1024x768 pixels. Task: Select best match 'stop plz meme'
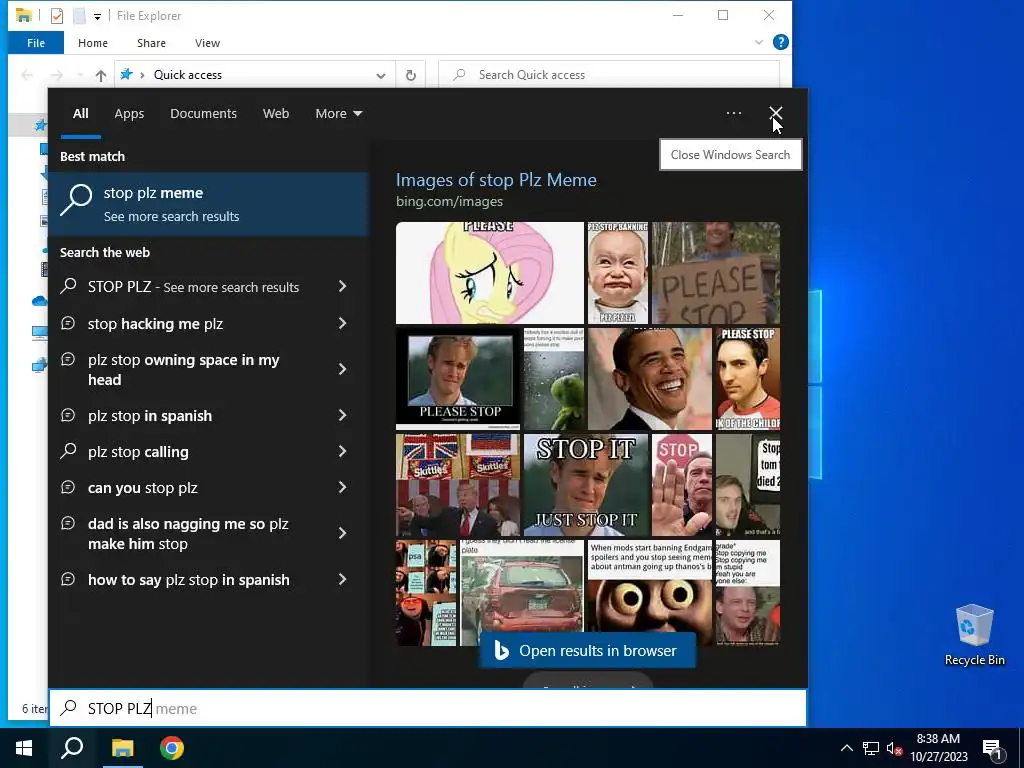point(208,204)
